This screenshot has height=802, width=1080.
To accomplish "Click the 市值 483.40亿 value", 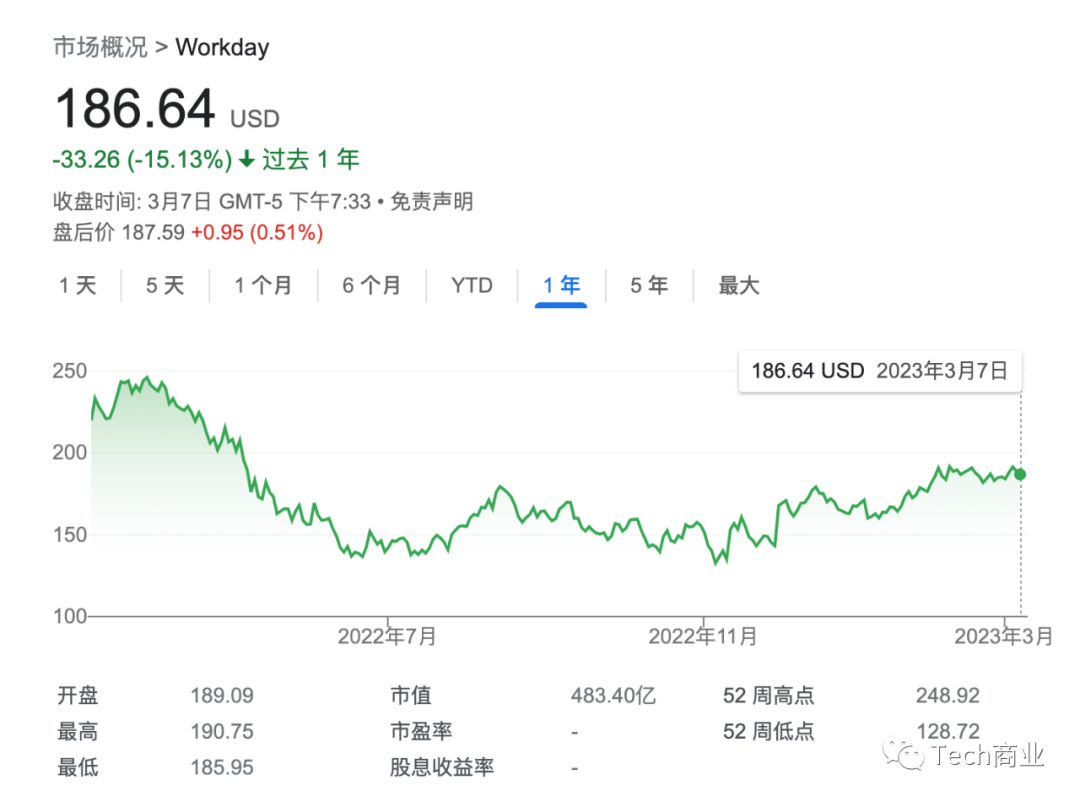I will [x=613, y=696].
